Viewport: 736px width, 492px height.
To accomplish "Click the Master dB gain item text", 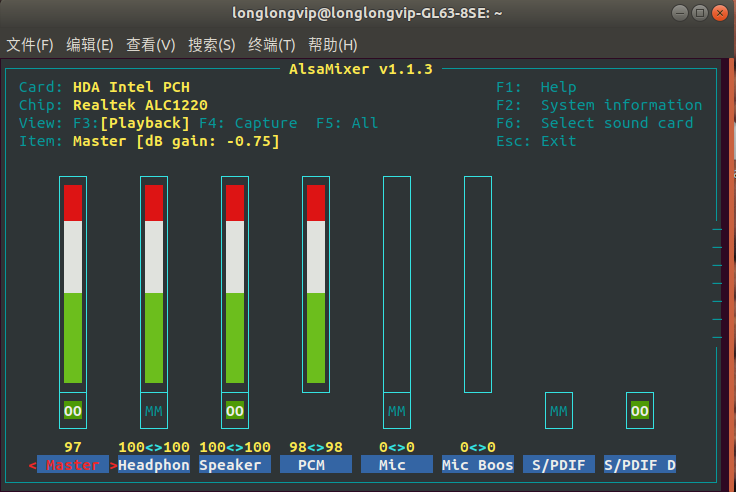I will click(x=176, y=141).
